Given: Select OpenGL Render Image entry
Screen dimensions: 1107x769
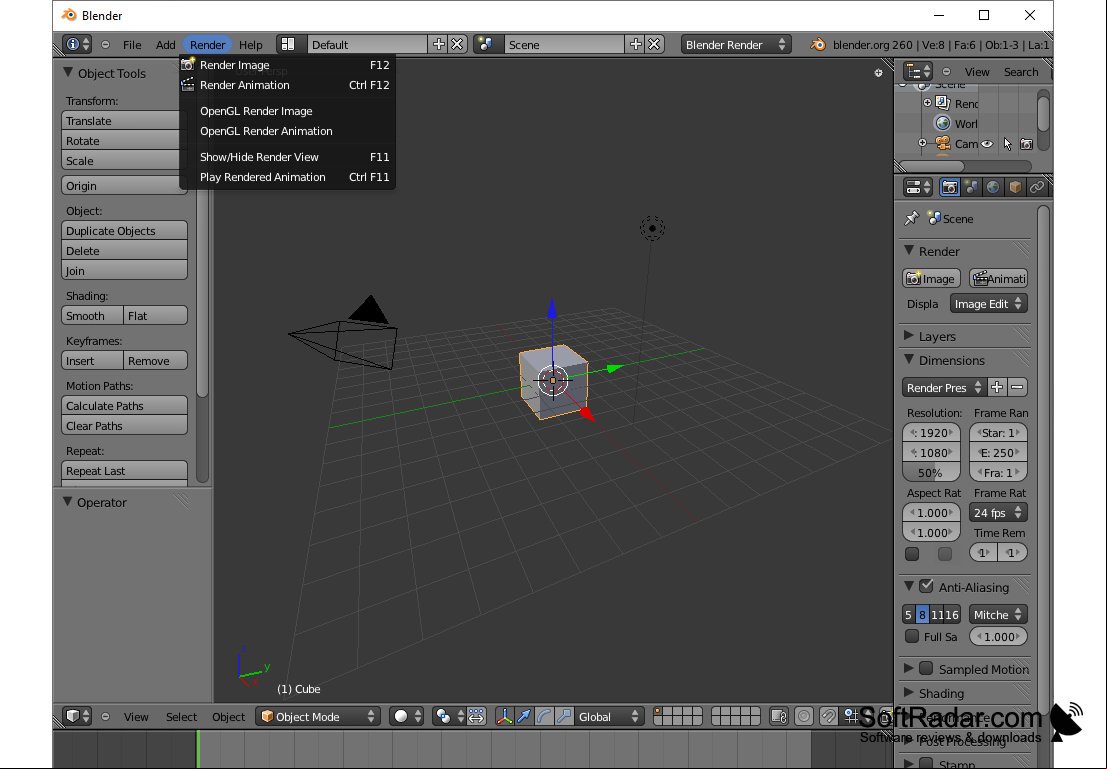Looking at the screenshot, I should tap(285, 111).
